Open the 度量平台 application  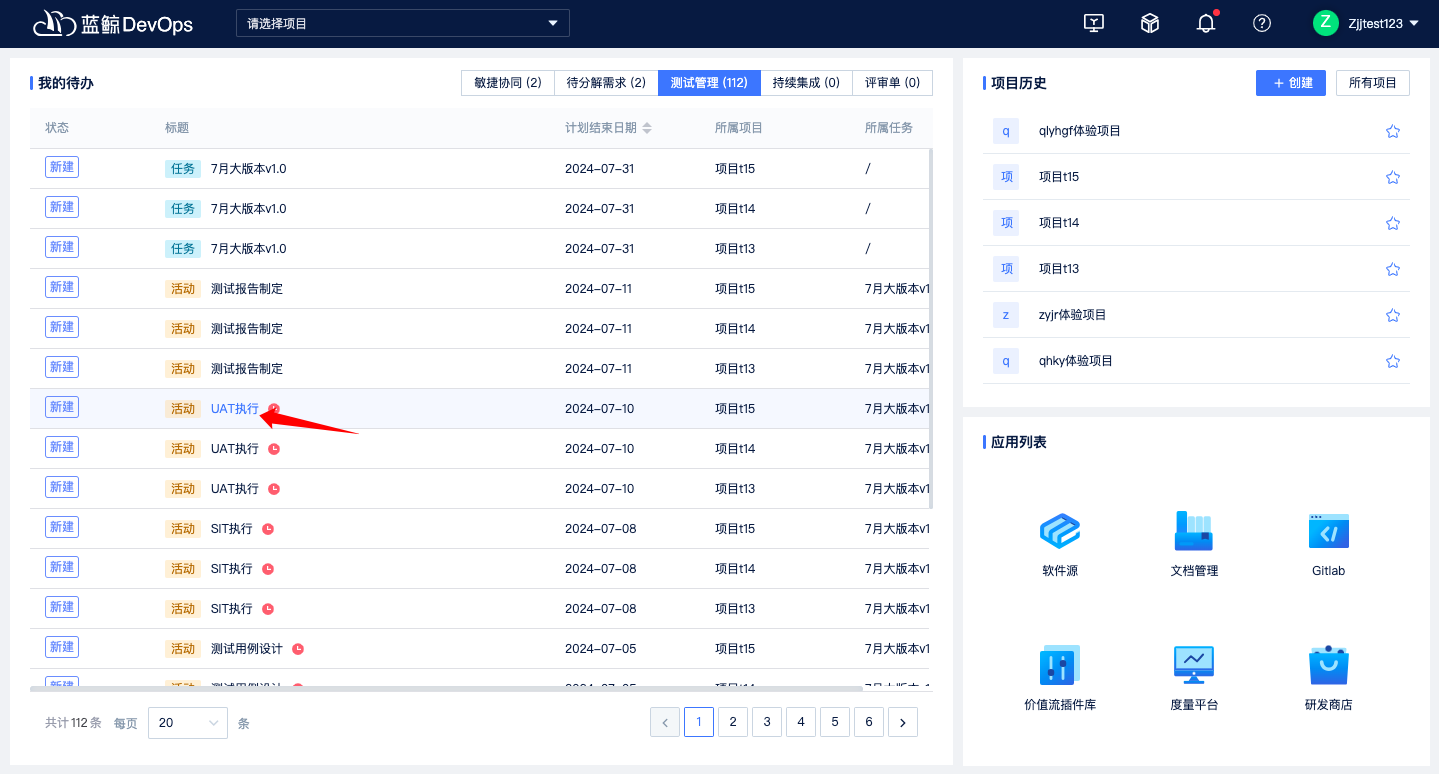pyautogui.click(x=1194, y=678)
